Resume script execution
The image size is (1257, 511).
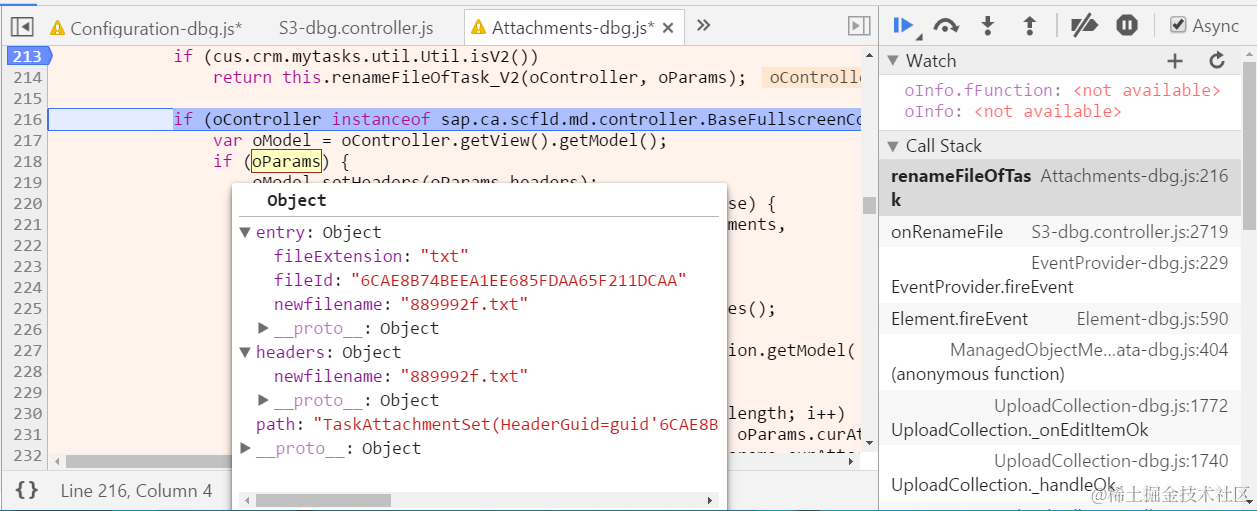[904, 26]
